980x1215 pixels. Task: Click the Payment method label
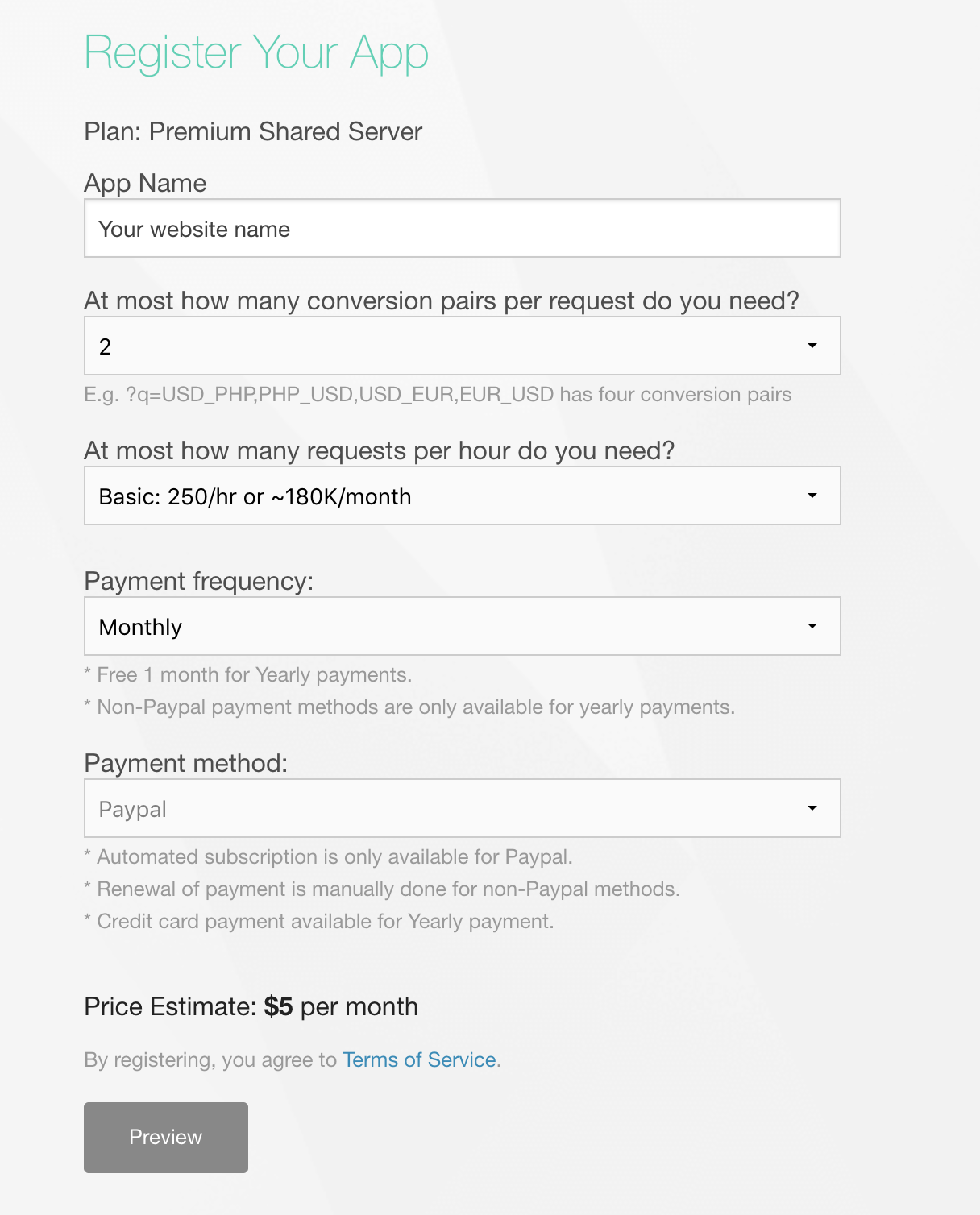(x=186, y=763)
